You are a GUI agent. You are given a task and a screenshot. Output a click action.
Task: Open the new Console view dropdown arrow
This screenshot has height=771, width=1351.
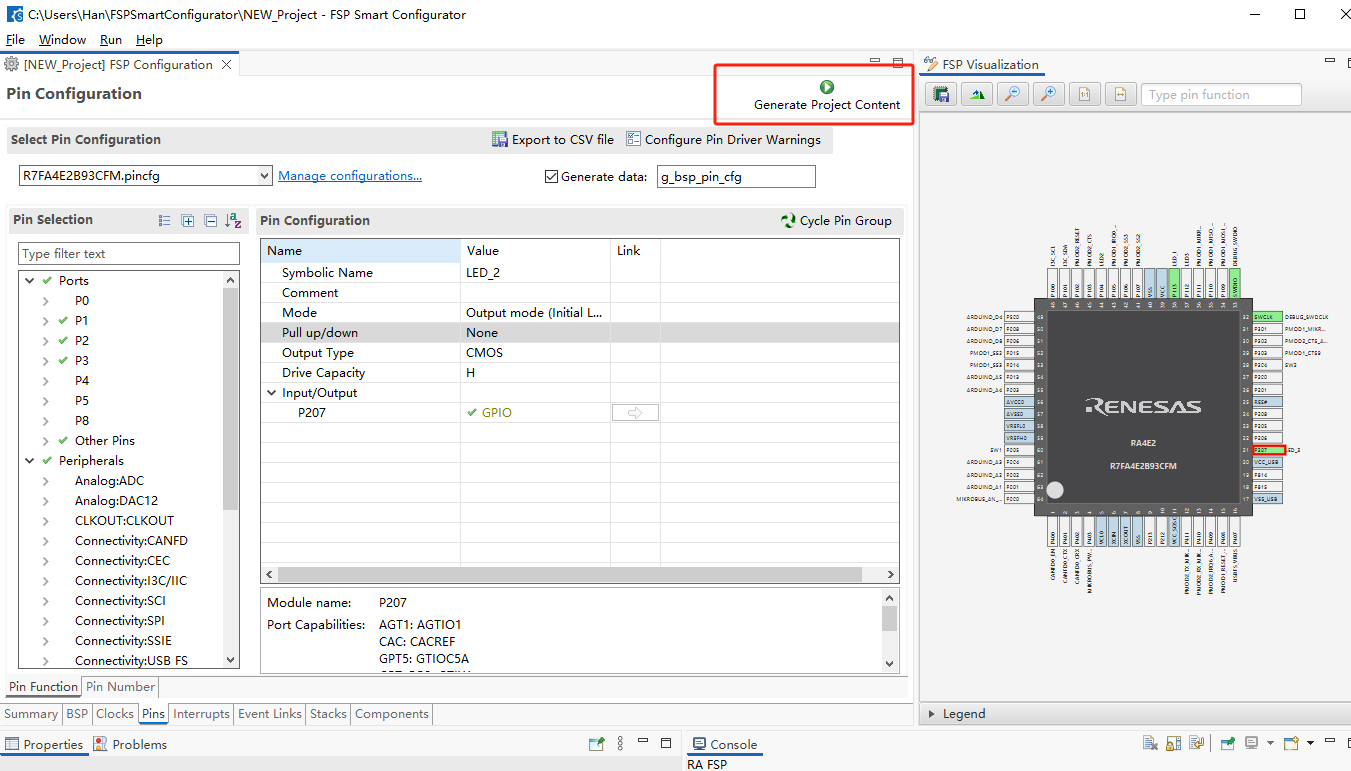pos(1311,744)
